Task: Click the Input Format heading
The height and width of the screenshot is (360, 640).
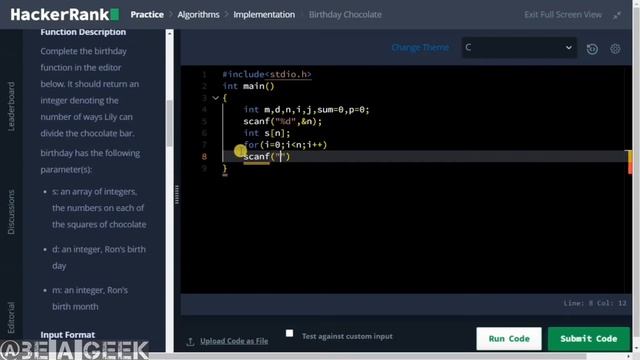Action: (x=67, y=335)
